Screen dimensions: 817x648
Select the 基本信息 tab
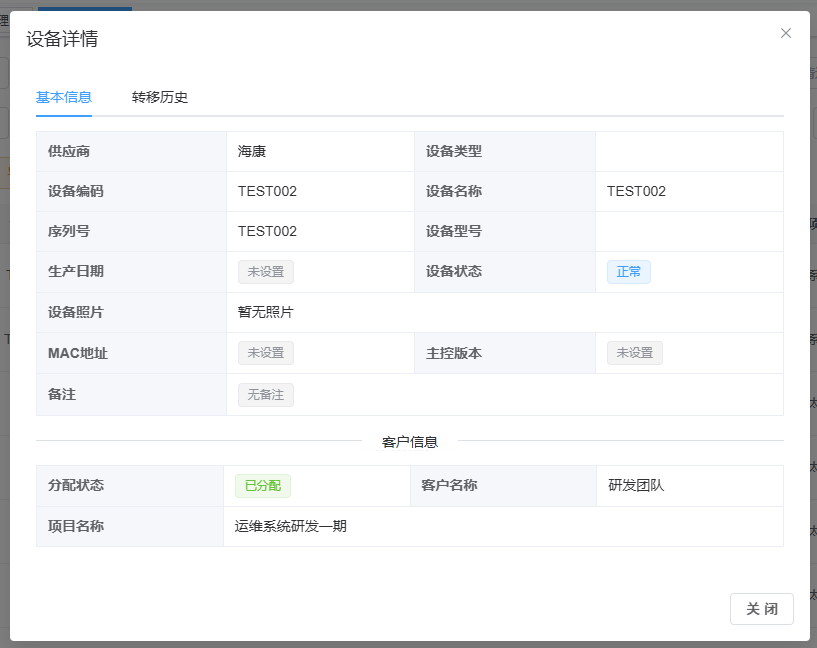(x=64, y=97)
